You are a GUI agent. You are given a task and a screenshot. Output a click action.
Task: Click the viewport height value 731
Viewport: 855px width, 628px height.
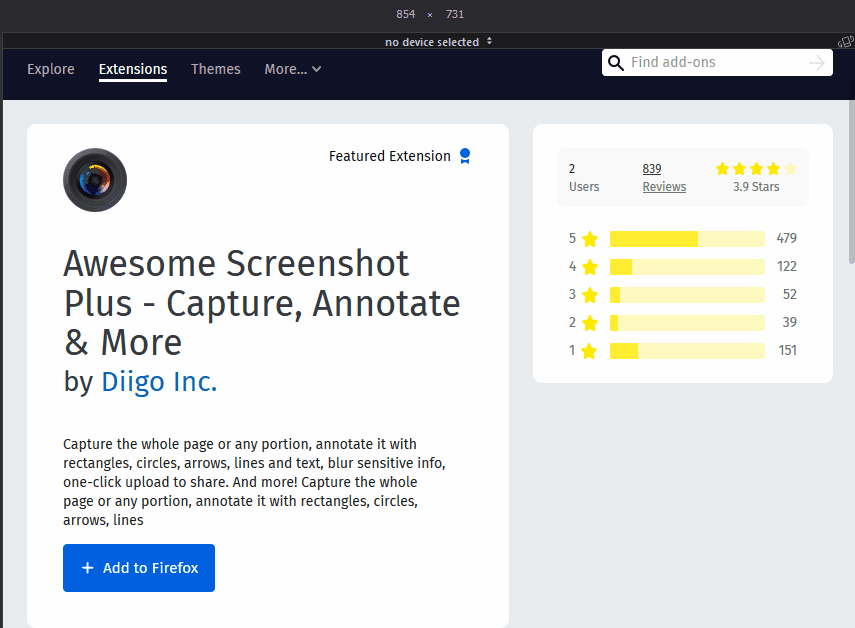click(455, 14)
